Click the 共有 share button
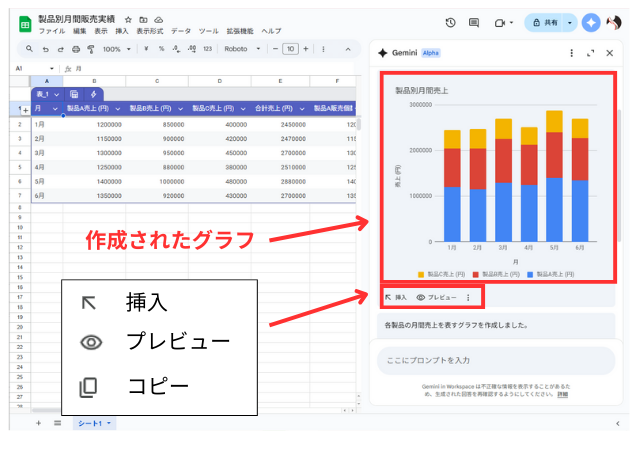 549,22
